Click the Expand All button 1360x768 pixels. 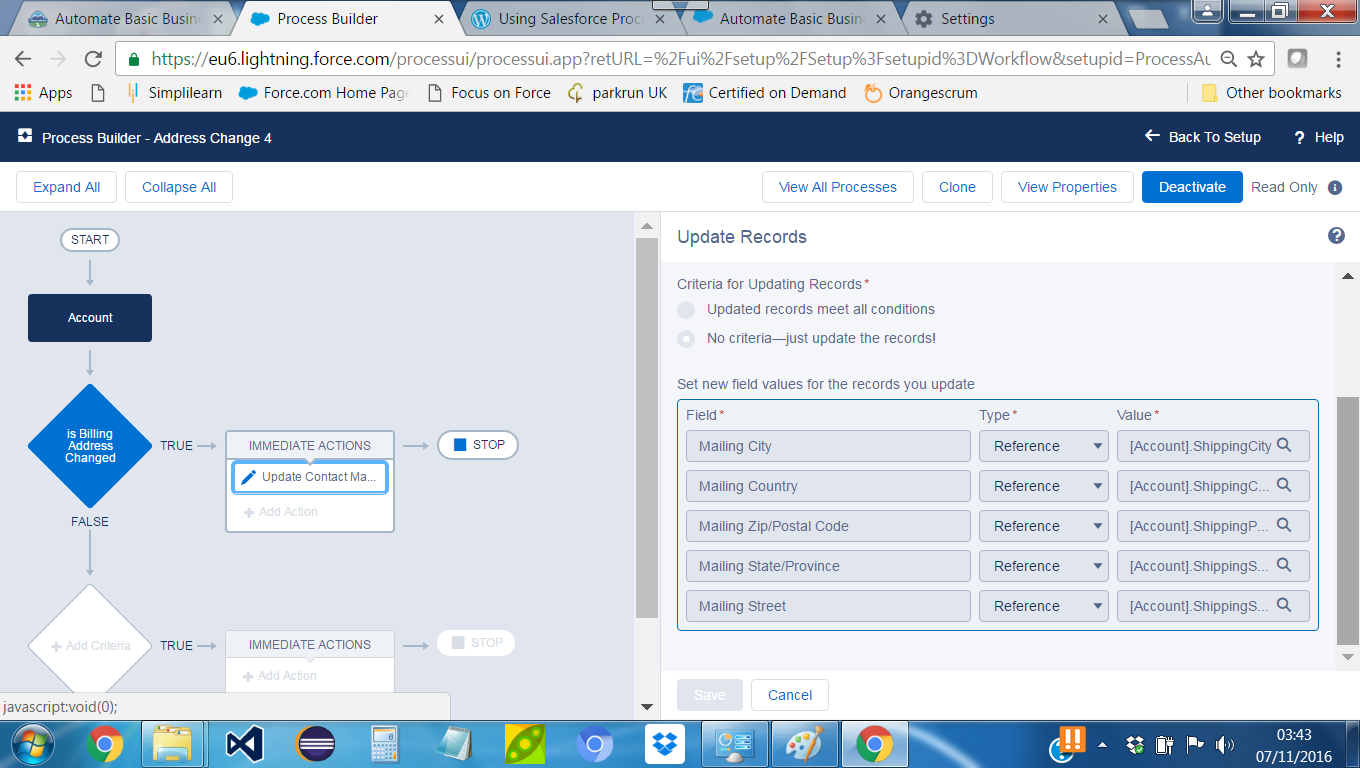pyautogui.click(x=66, y=187)
